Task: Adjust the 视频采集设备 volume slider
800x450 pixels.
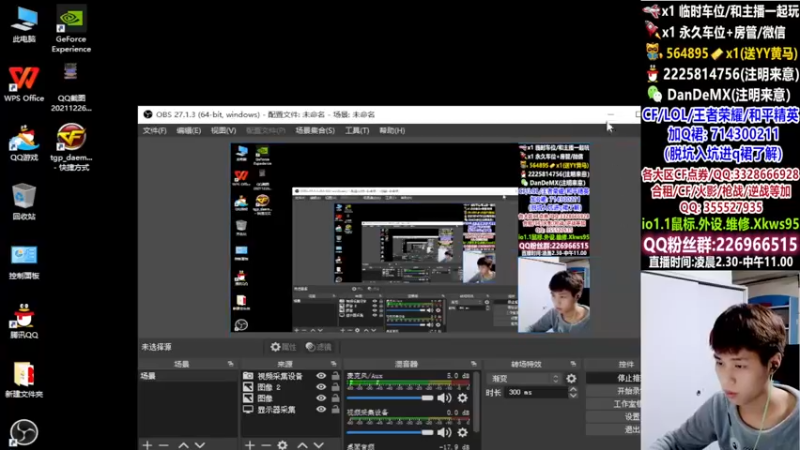Action: click(390, 432)
